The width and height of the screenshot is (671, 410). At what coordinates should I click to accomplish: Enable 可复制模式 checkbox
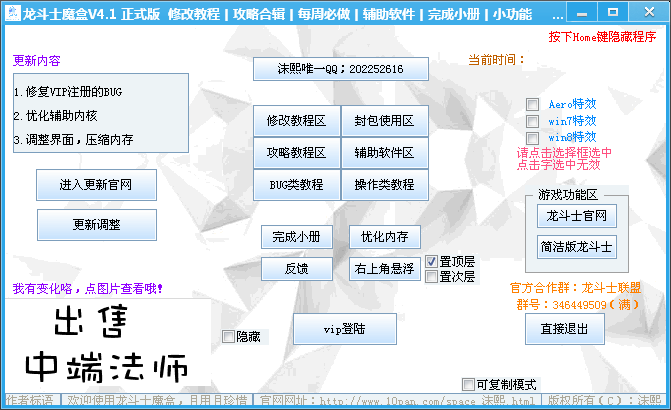click(x=469, y=384)
